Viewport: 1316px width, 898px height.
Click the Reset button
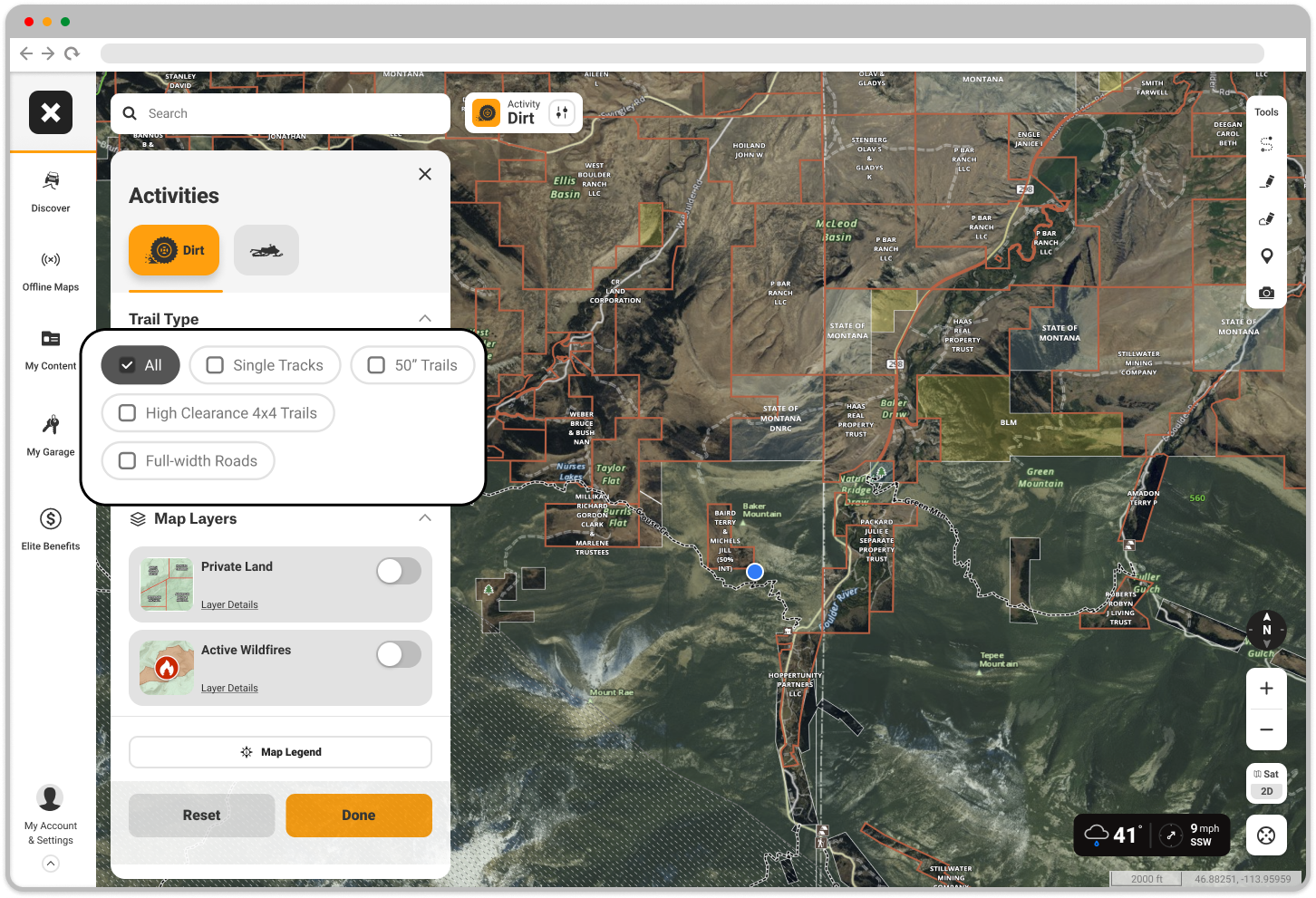click(201, 816)
